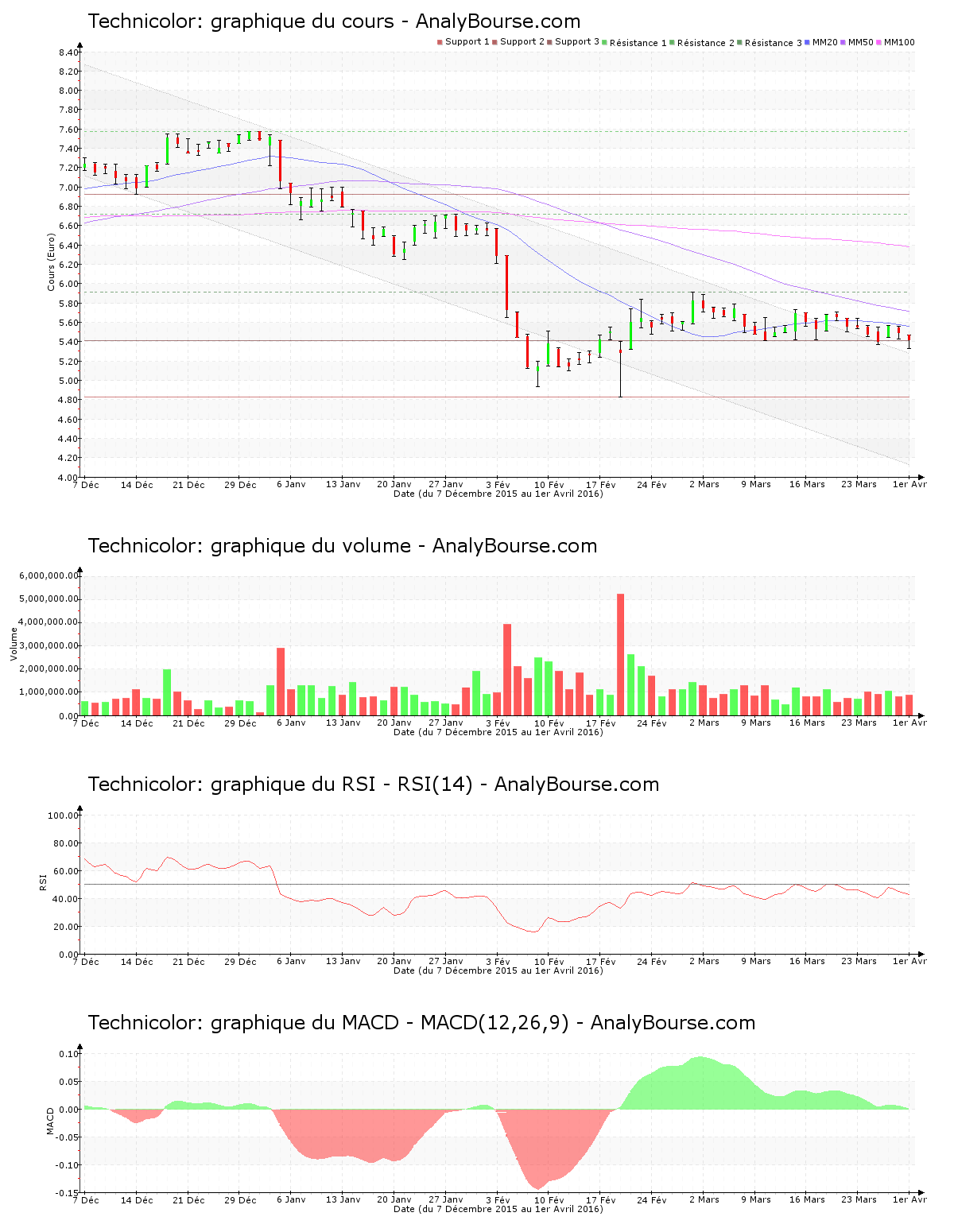Click the date range caption under volume chart

(498, 732)
